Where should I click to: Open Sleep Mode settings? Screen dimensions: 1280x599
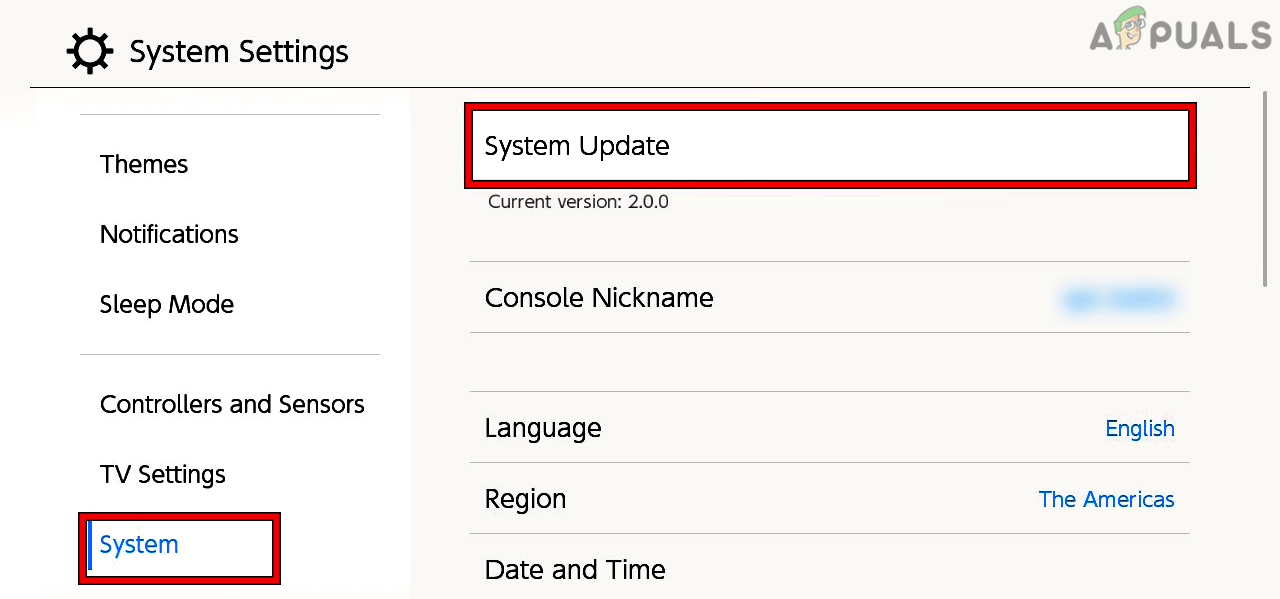click(166, 304)
